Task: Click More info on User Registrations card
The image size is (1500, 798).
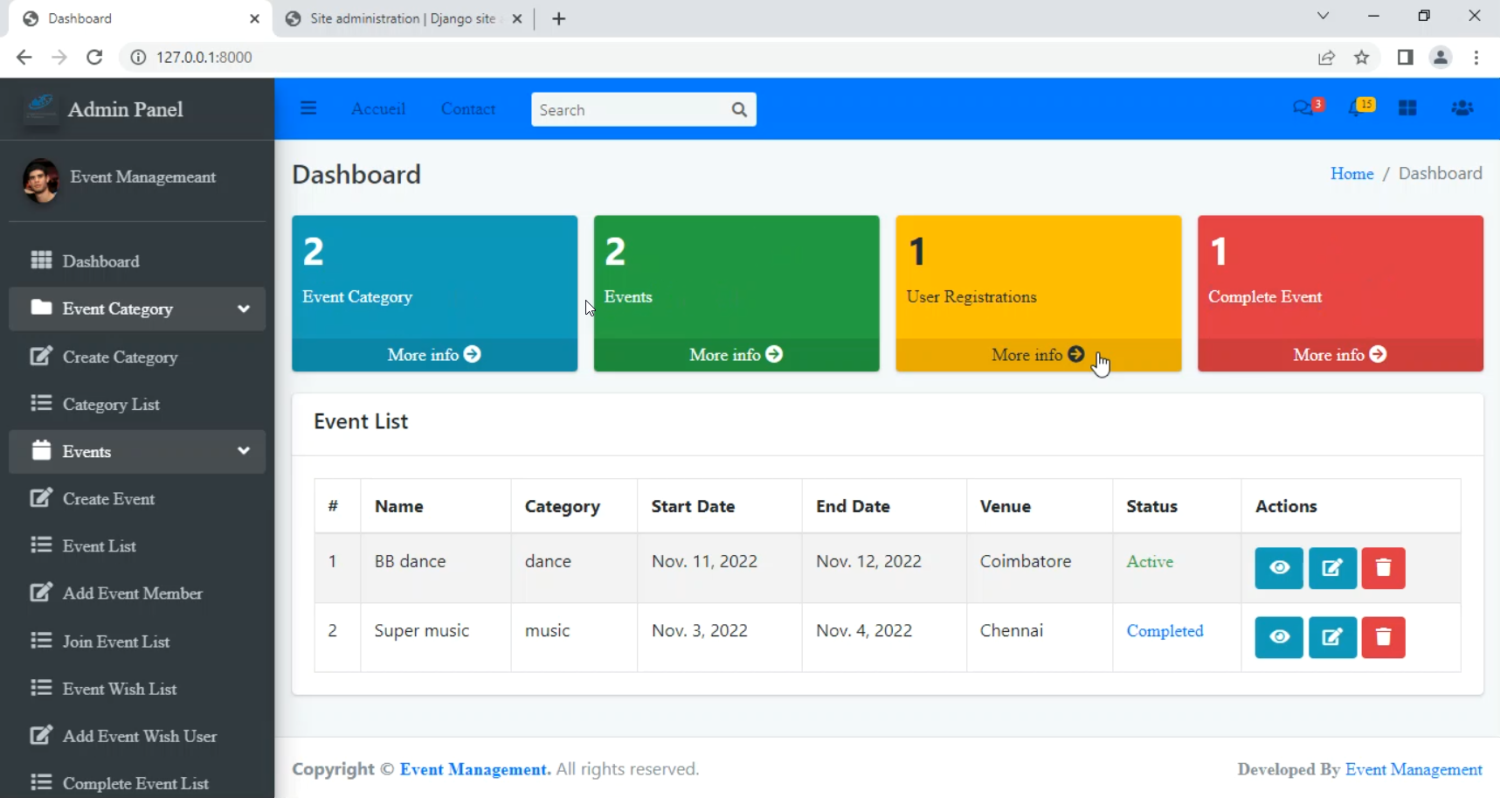Action: pos(1037,355)
